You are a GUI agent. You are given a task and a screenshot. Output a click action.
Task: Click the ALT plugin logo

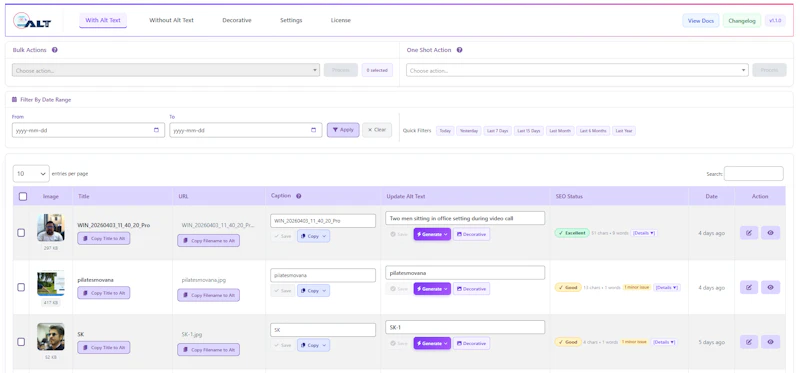(x=32, y=20)
